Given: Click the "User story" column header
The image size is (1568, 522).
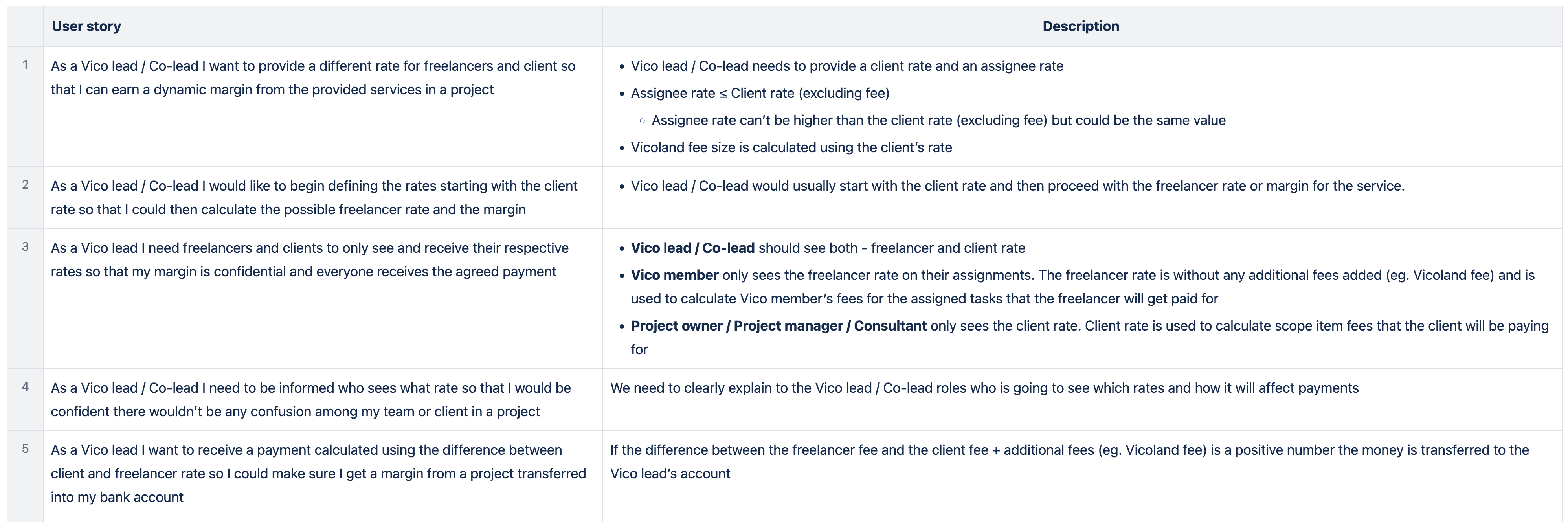Looking at the screenshot, I should (86, 26).
